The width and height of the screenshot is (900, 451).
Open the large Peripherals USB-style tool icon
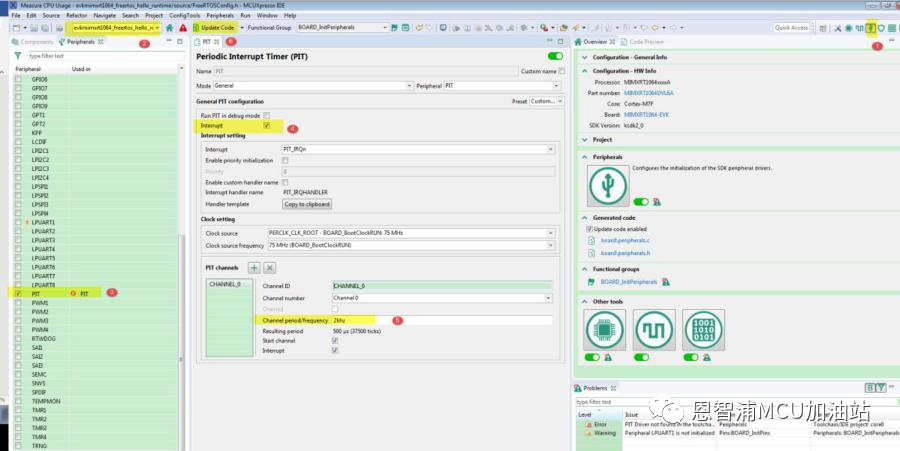pos(608,185)
